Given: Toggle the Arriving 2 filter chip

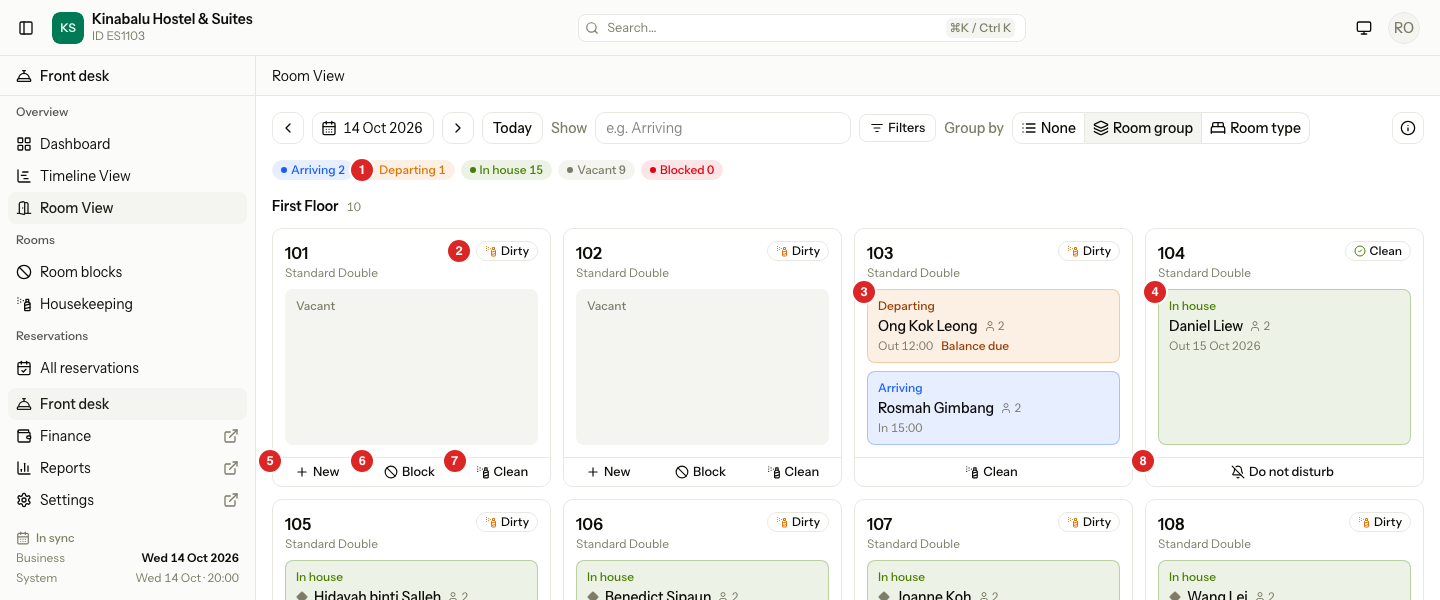Looking at the screenshot, I should coord(313,170).
